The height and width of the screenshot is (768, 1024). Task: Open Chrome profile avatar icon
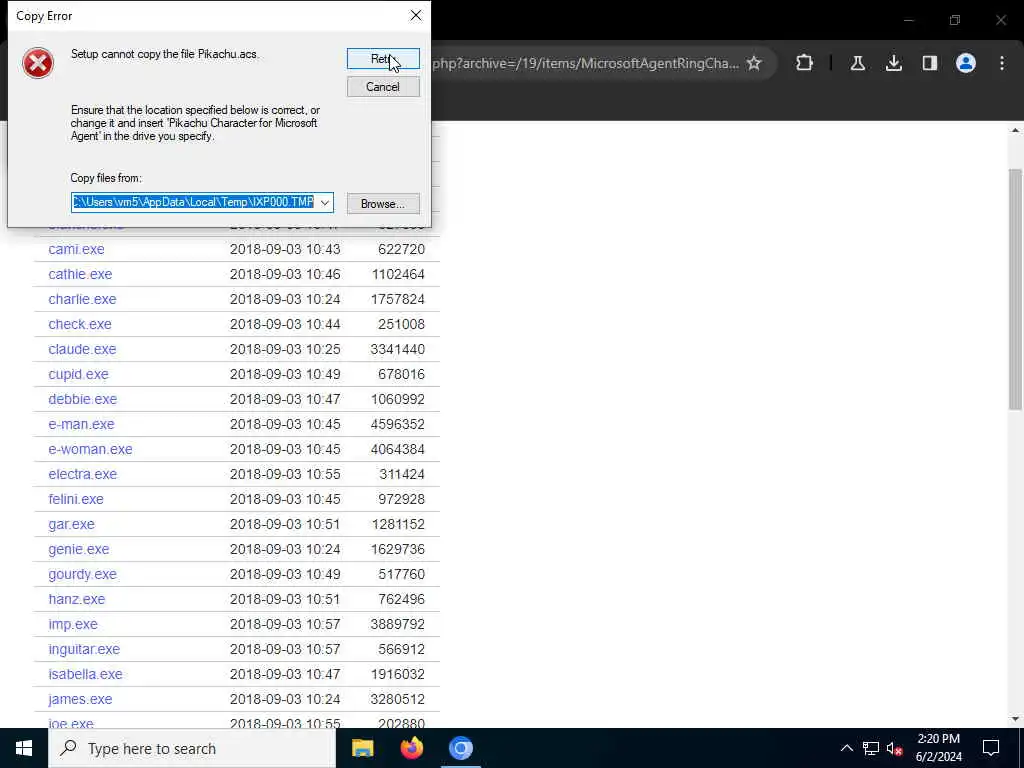tap(966, 63)
